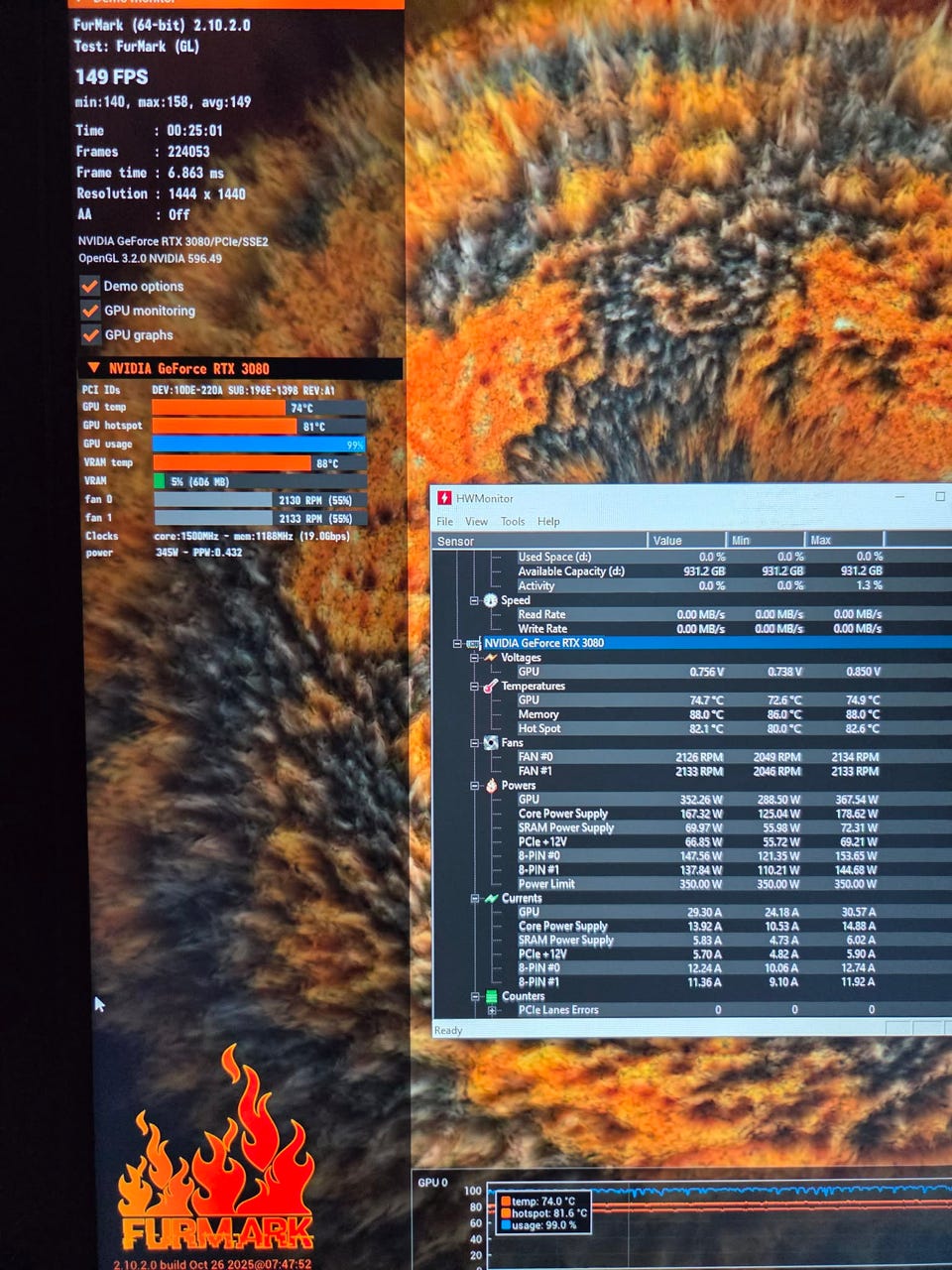Screen dimensions: 952x1270
Task: Expand the PCIe Lanes Errors plus box
Action: pos(493,1010)
